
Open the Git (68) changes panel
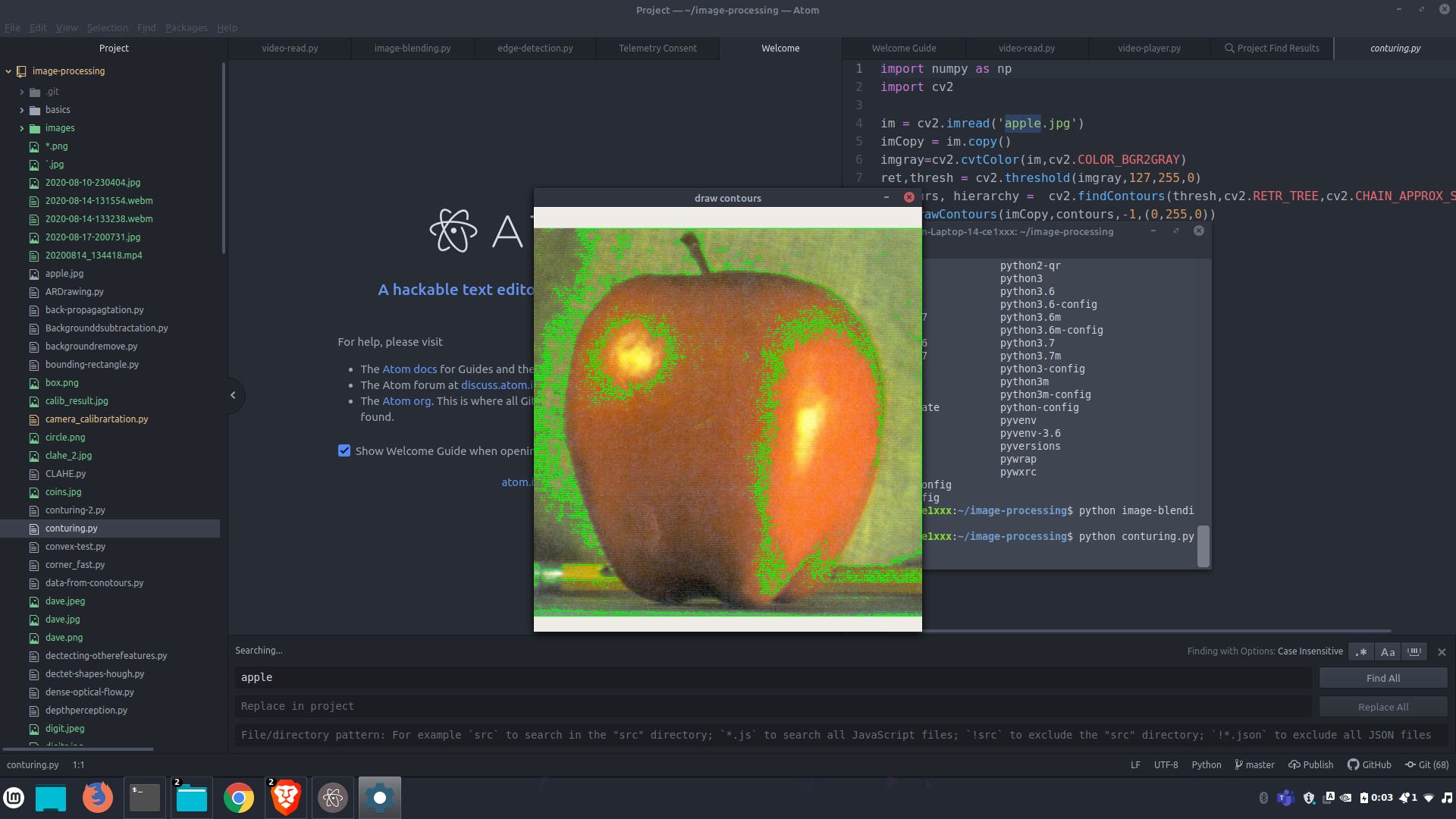(1426, 765)
